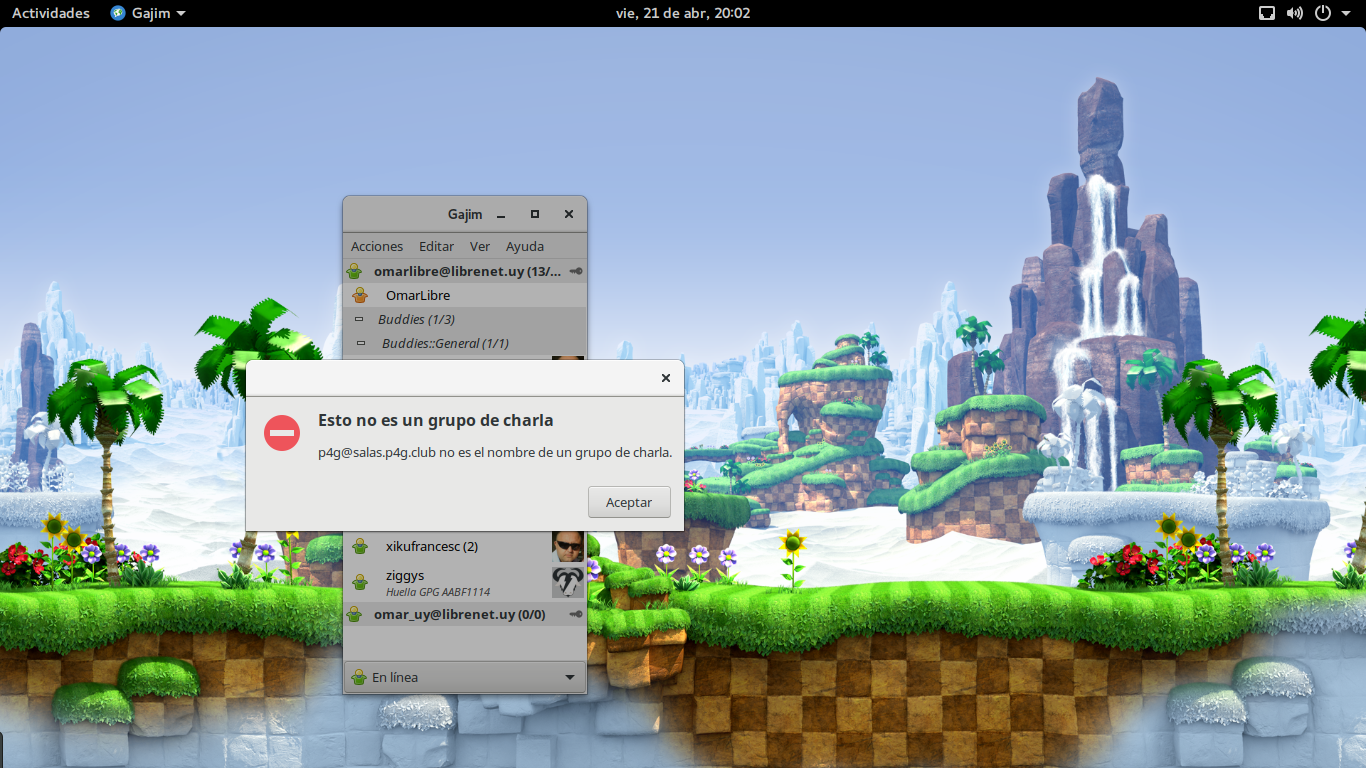Click the key icon beside omar_uy@librenet.uy

point(576,614)
